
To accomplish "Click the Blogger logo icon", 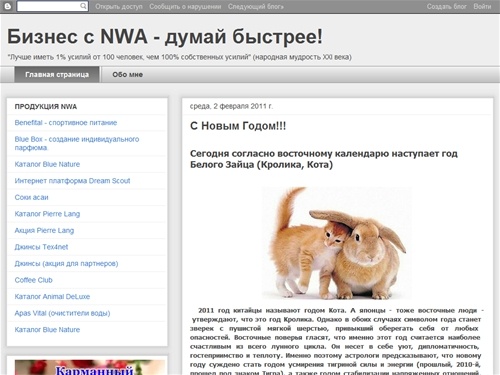I will (7, 6).
